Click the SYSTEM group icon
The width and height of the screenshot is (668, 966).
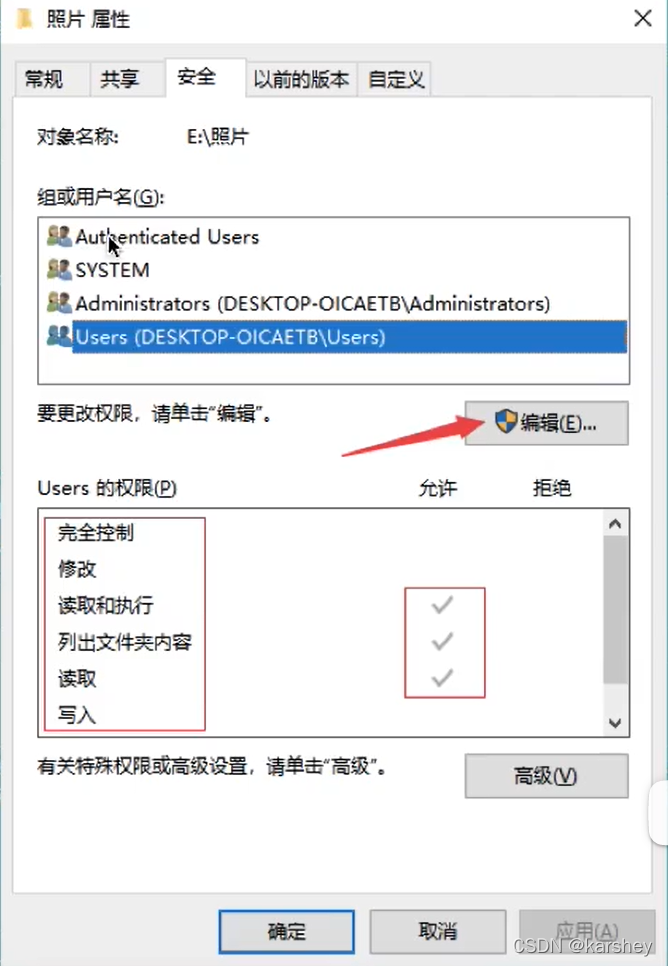pyautogui.click(x=59, y=269)
